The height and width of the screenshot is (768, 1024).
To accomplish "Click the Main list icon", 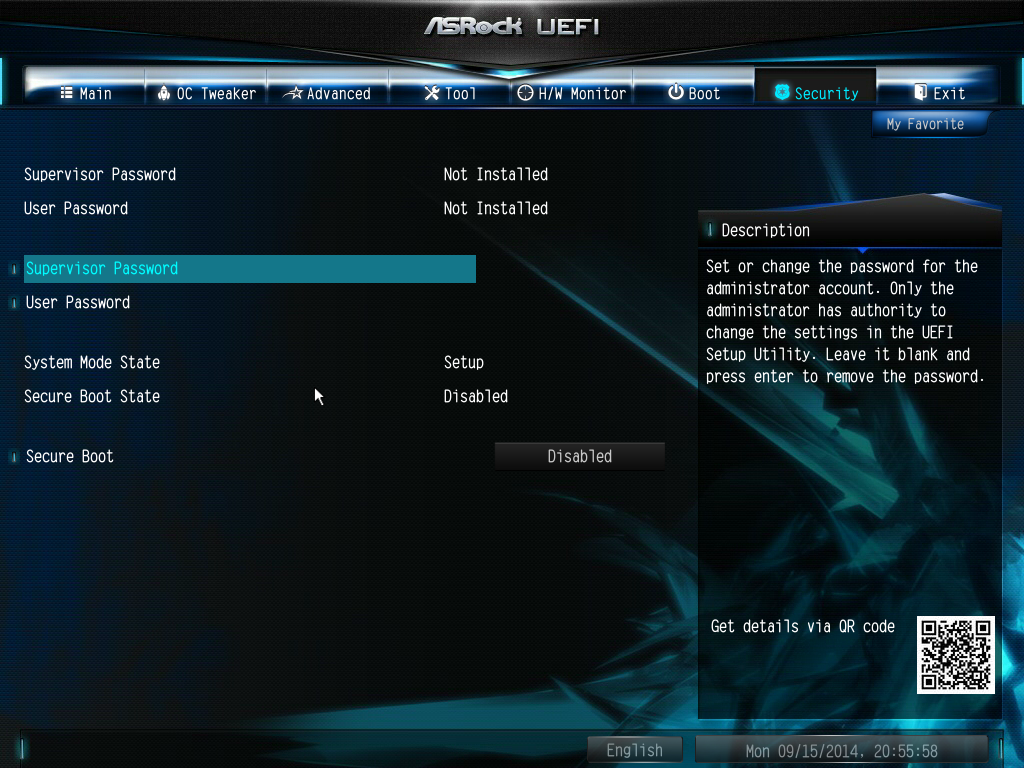I will tap(66, 93).
